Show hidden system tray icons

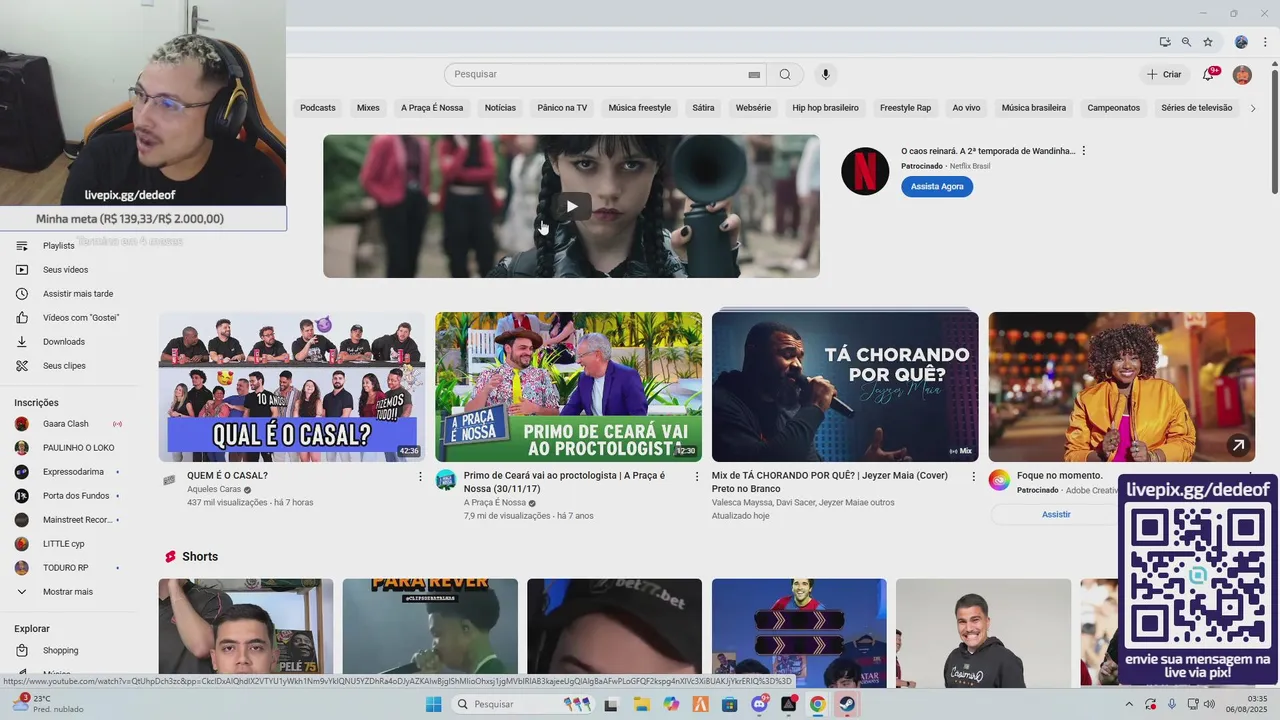tap(1129, 704)
